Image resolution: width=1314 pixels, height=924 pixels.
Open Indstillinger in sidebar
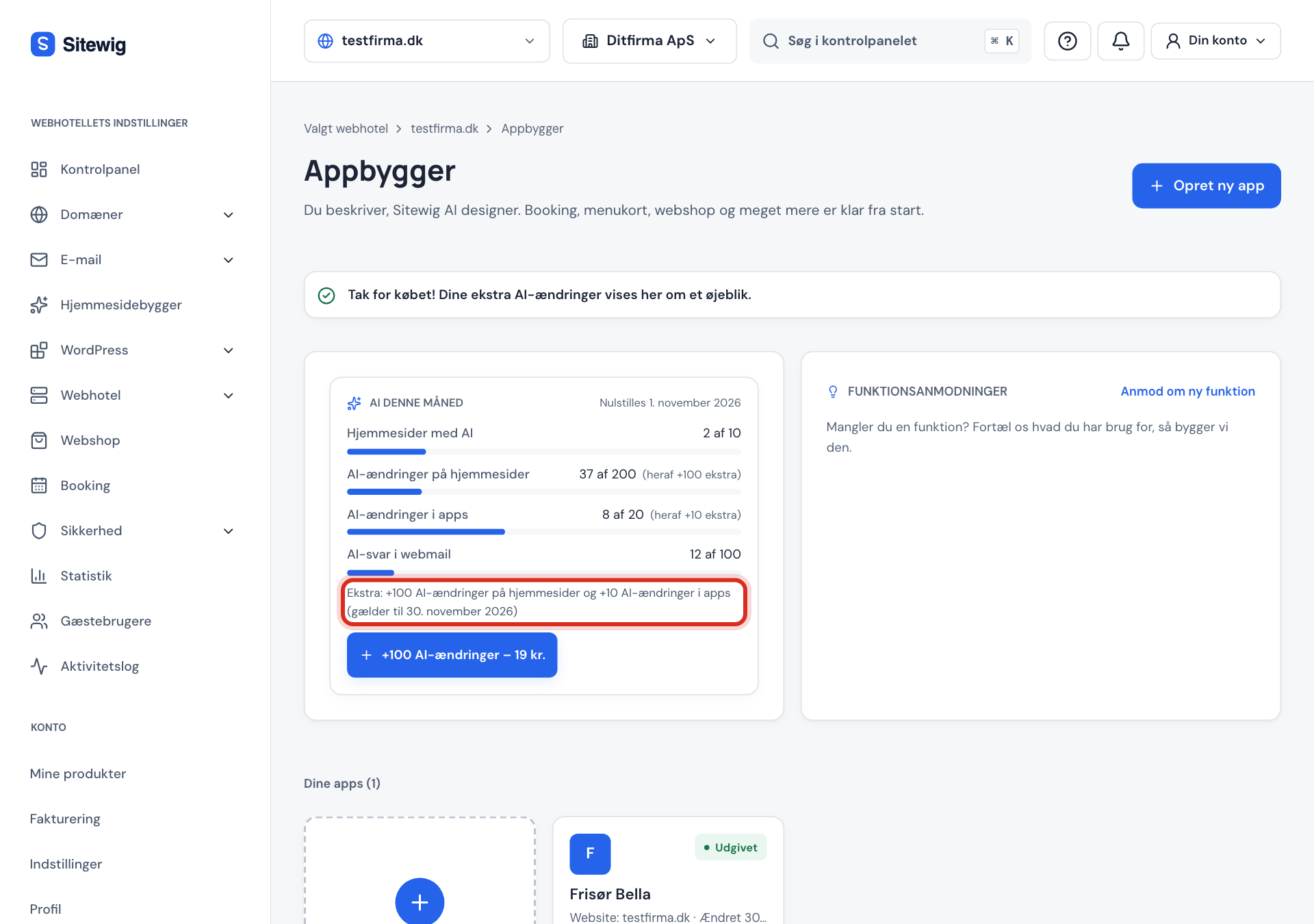66,864
